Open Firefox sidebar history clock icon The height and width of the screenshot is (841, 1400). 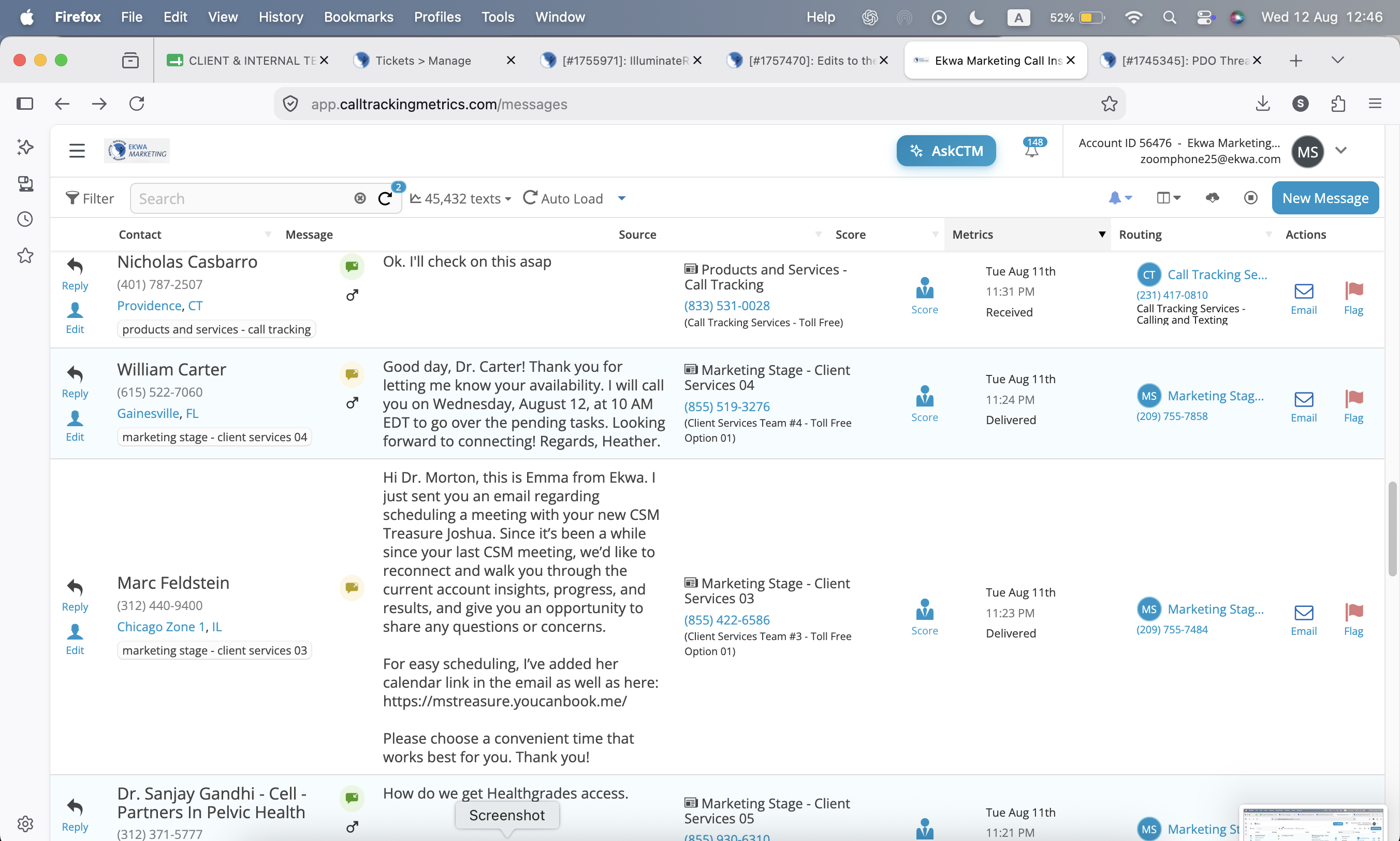tap(25, 220)
